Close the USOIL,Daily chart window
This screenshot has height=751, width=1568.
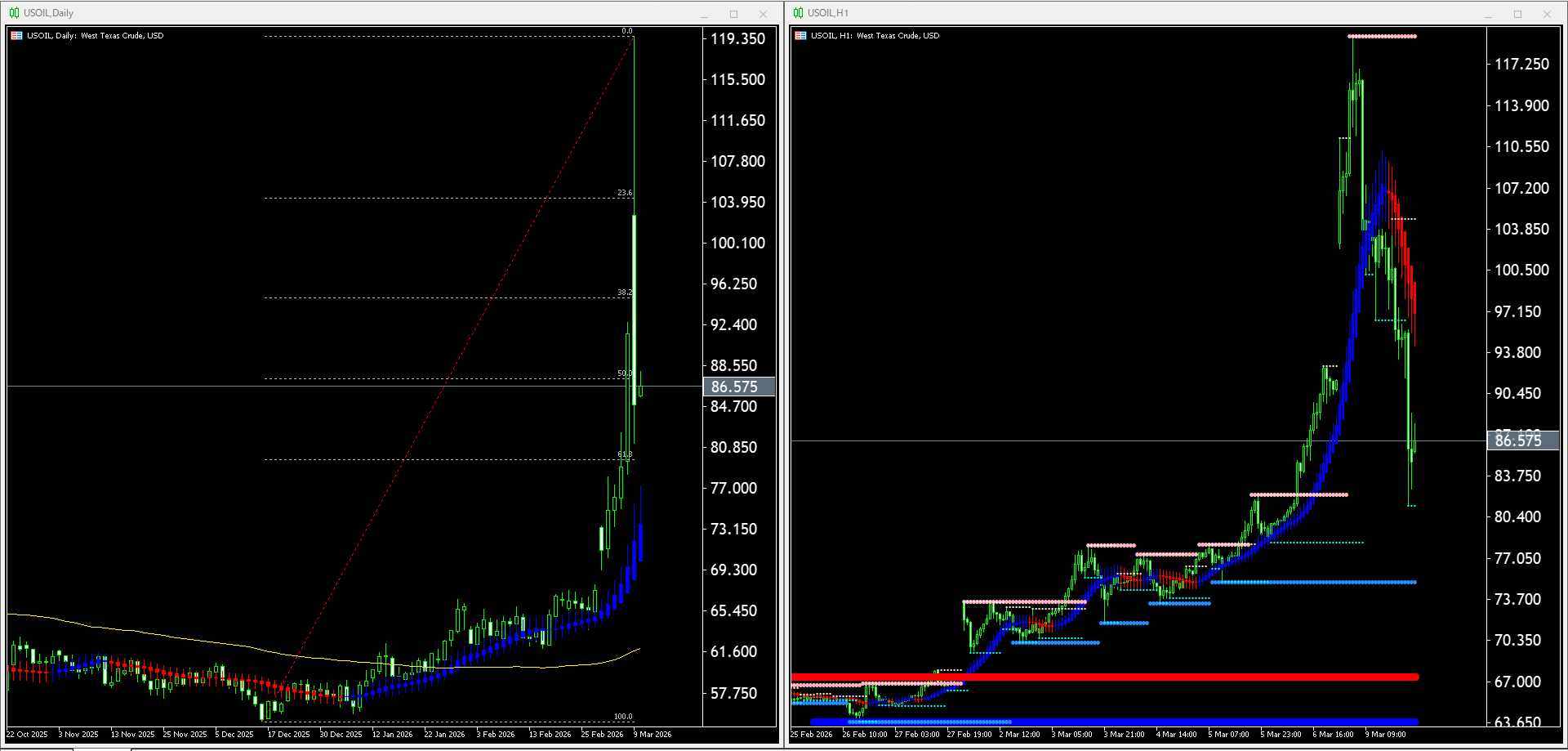(x=763, y=14)
